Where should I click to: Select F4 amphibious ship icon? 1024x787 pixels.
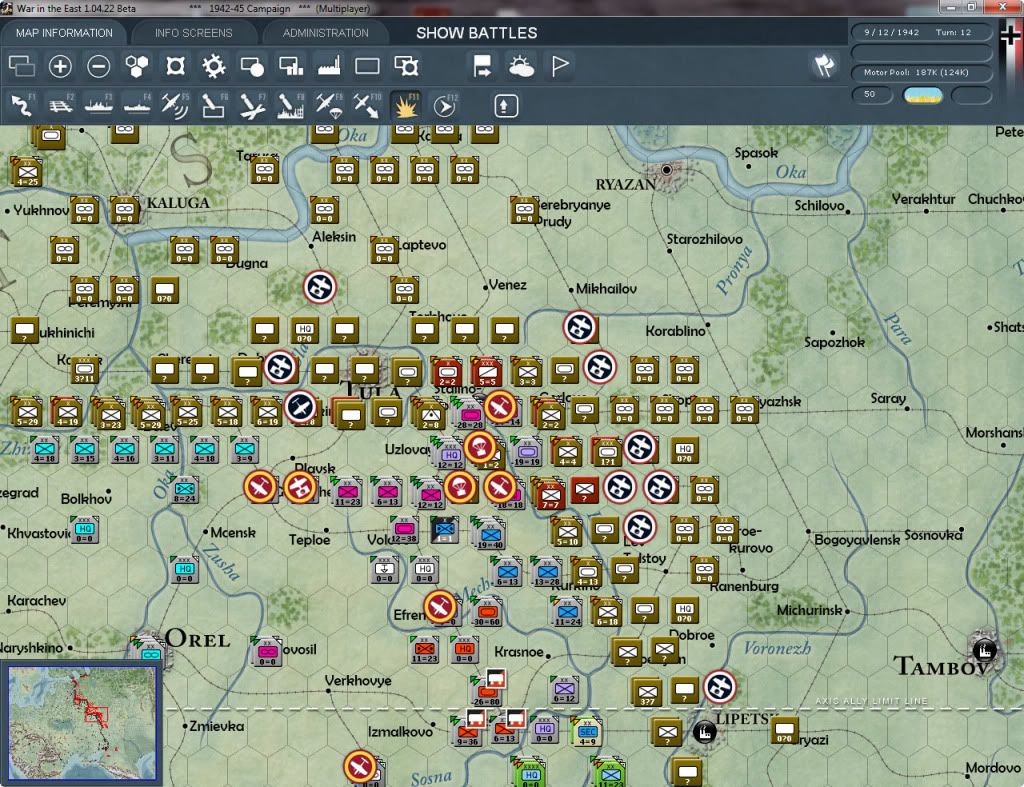[137, 106]
